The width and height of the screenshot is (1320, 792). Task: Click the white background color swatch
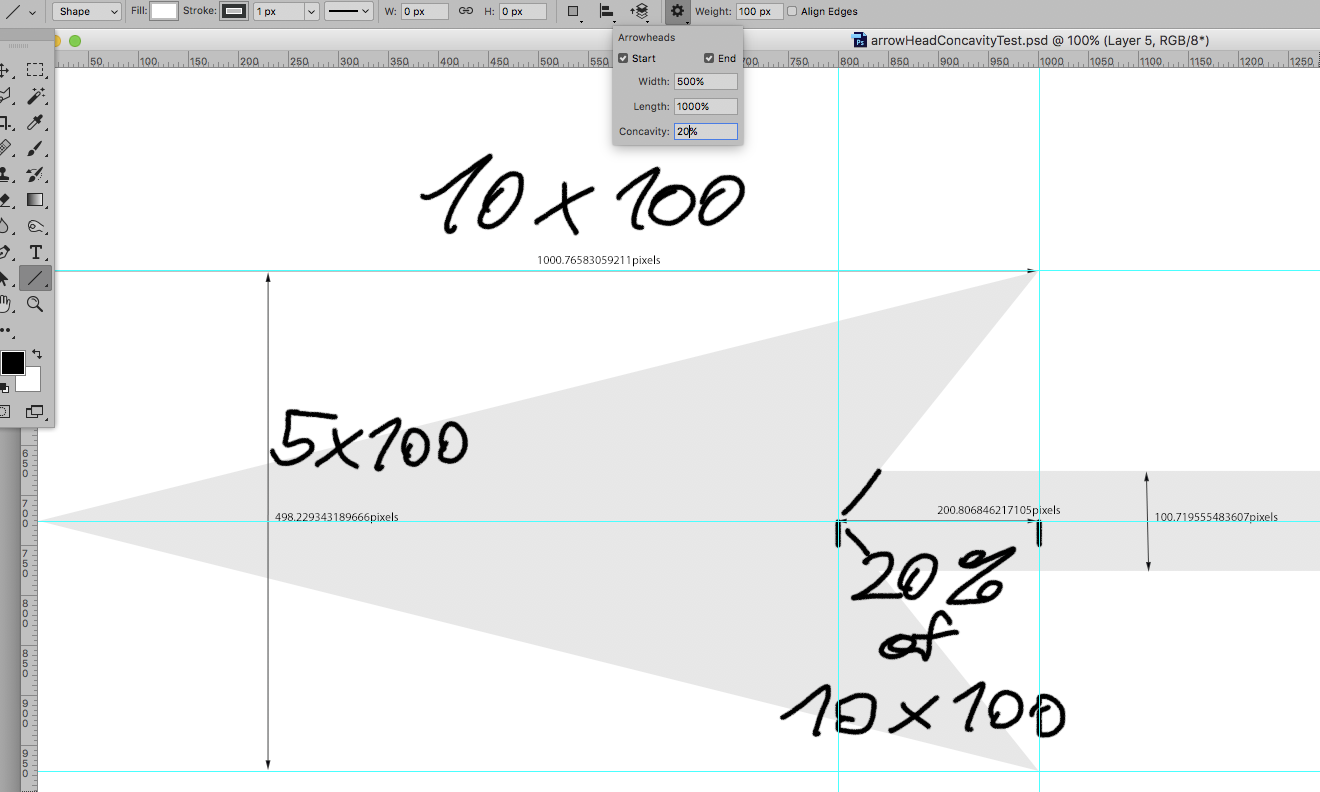[x=30, y=381]
